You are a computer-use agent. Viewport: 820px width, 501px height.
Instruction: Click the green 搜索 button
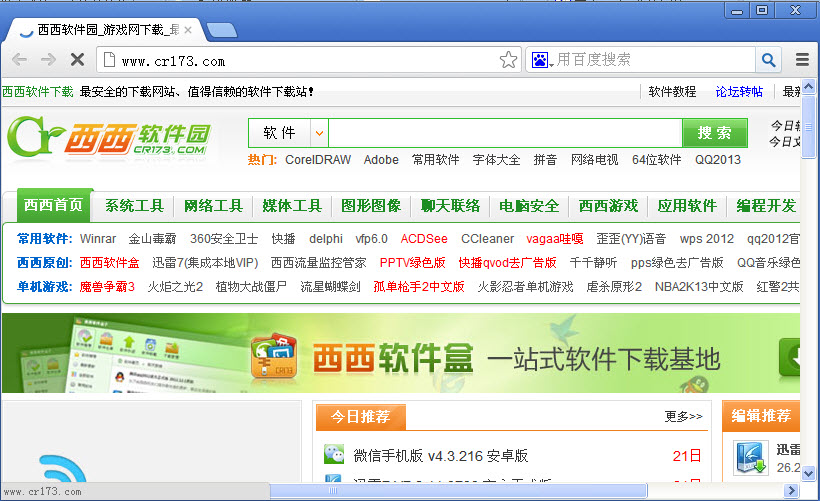pyautogui.click(x=715, y=133)
